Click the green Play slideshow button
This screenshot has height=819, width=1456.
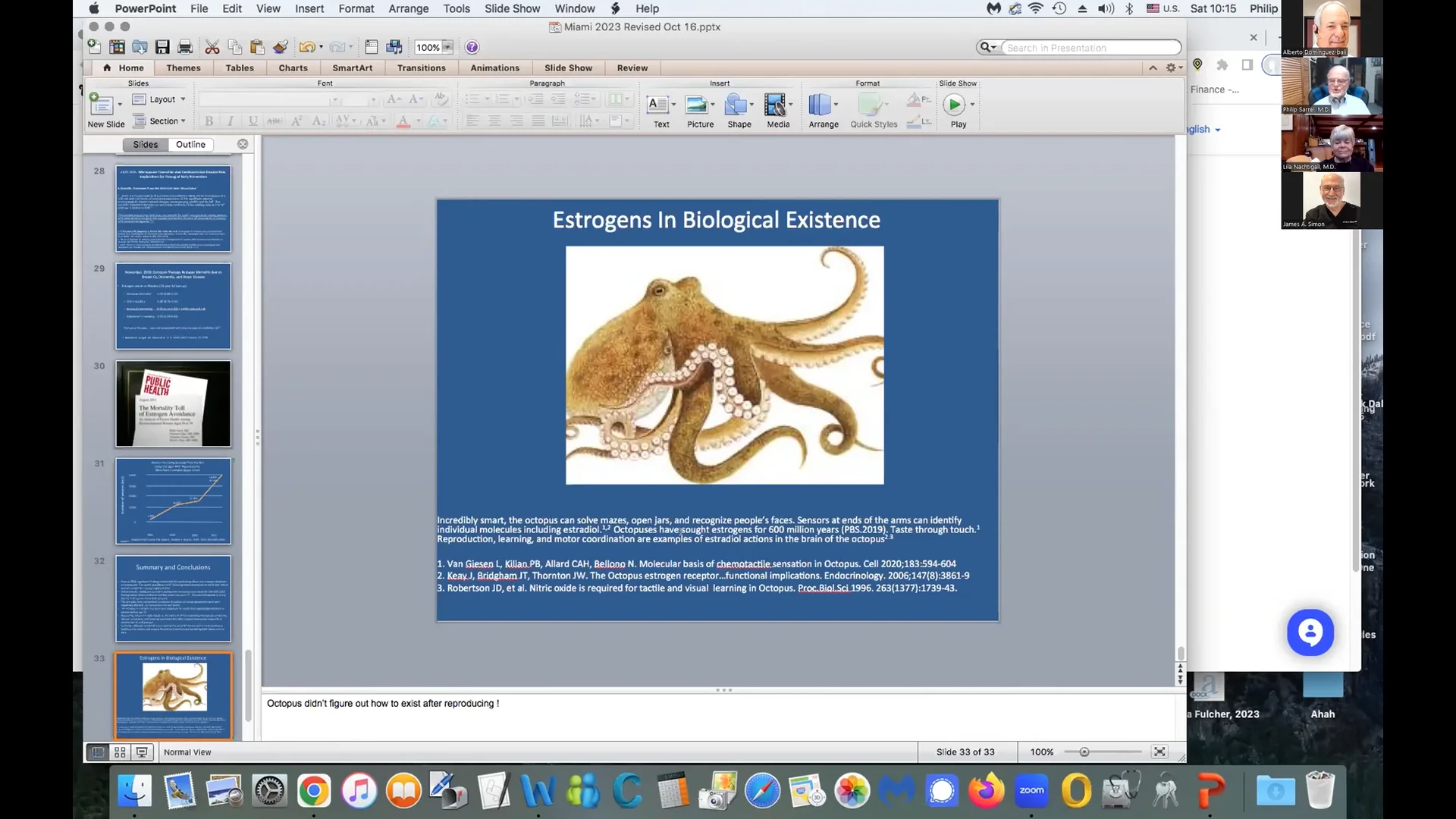(x=954, y=105)
